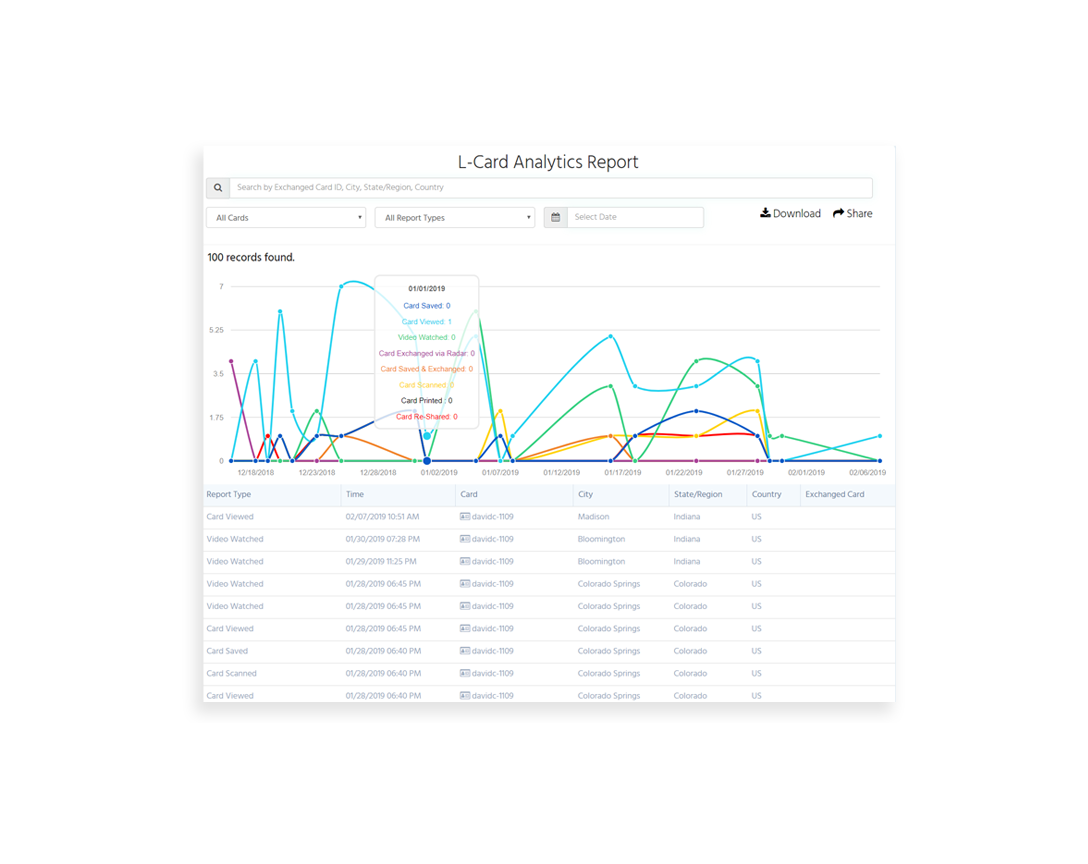The width and height of the screenshot is (1088, 864).
Task: Click the 02/06/2019 x-axis date label
Action: (x=867, y=473)
